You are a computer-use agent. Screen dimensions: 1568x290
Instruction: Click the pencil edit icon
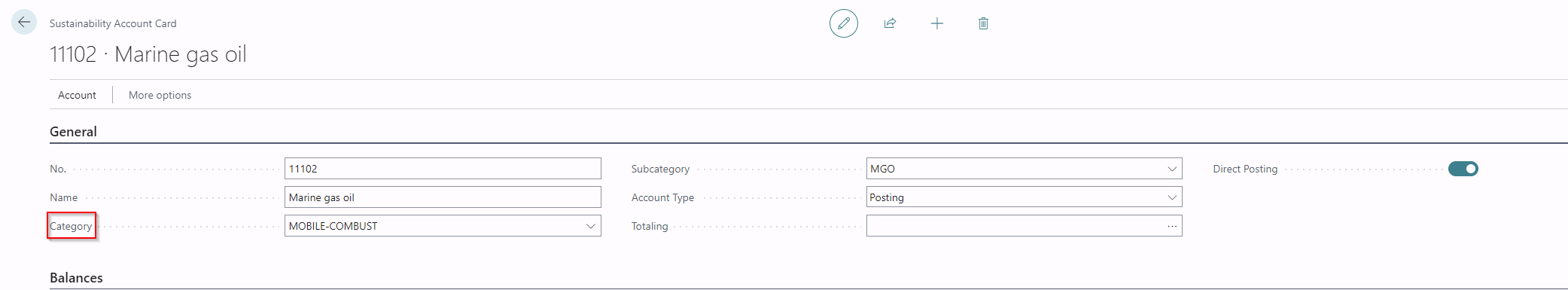(x=843, y=23)
